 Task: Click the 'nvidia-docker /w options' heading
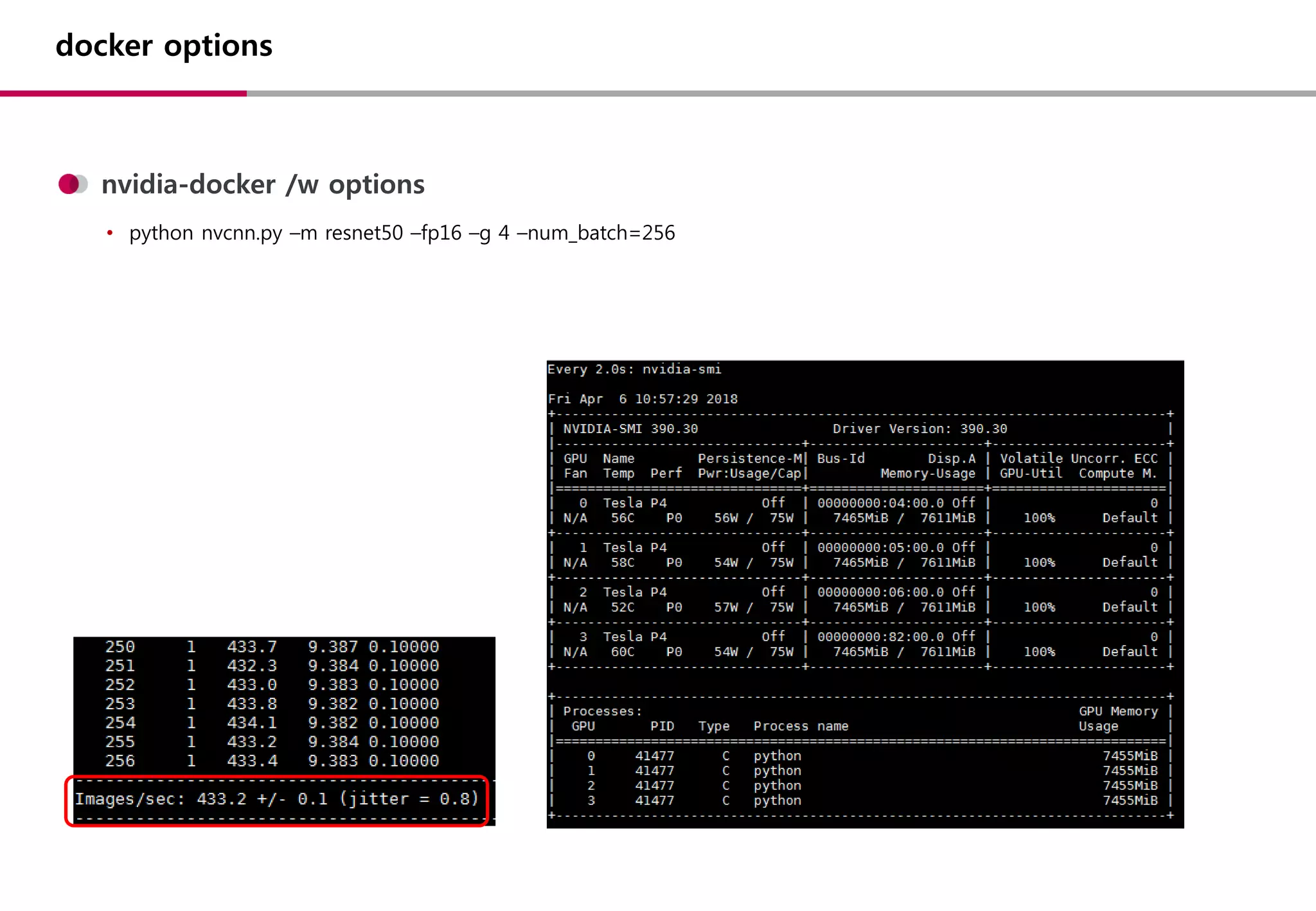(263, 184)
